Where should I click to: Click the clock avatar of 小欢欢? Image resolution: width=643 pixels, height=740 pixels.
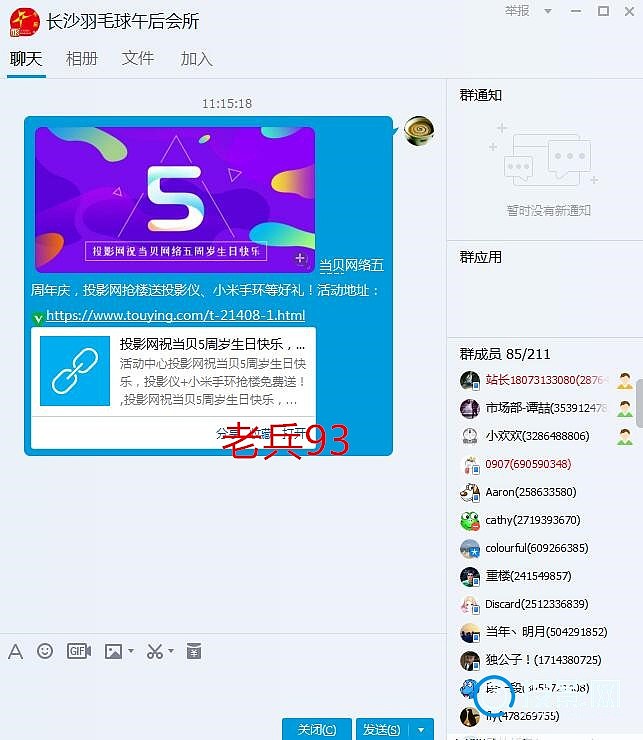(x=470, y=437)
